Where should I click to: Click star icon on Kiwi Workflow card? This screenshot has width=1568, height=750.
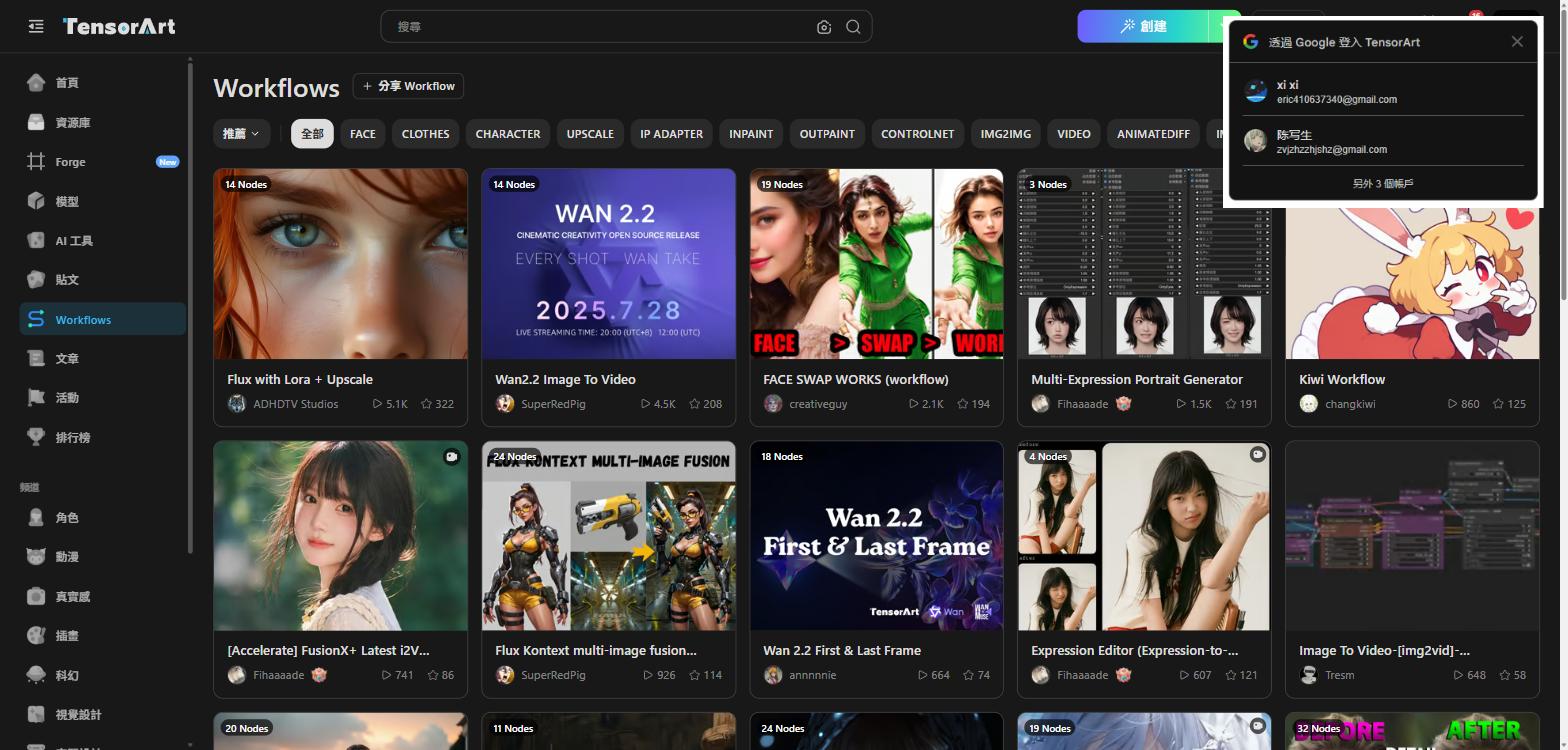point(1499,404)
